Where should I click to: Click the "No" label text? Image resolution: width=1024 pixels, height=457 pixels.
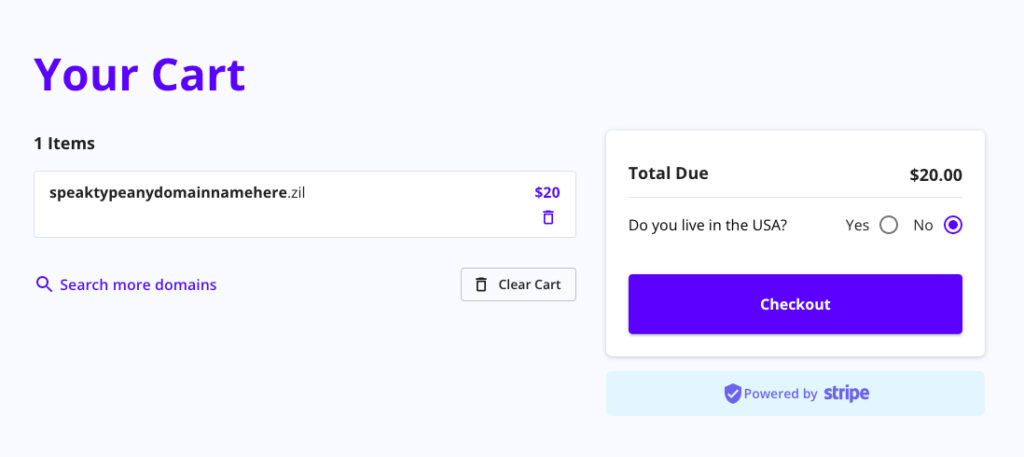pos(923,225)
